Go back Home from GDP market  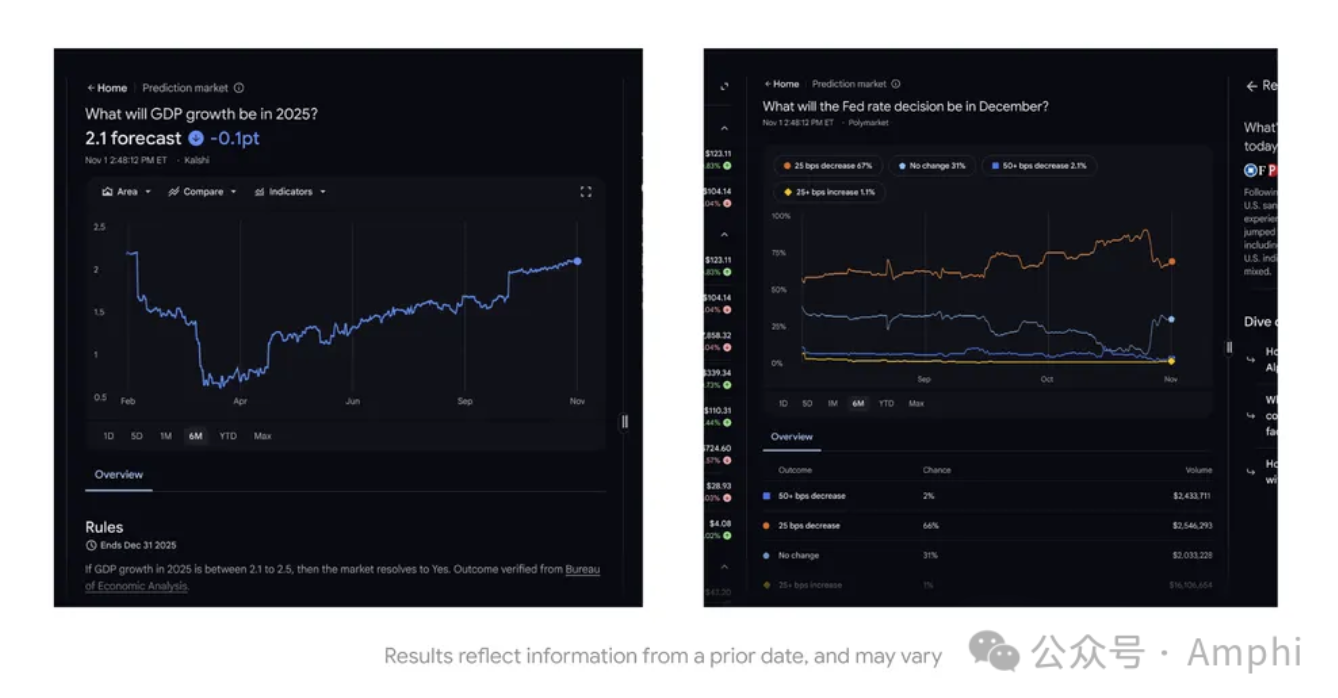point(106,88)
